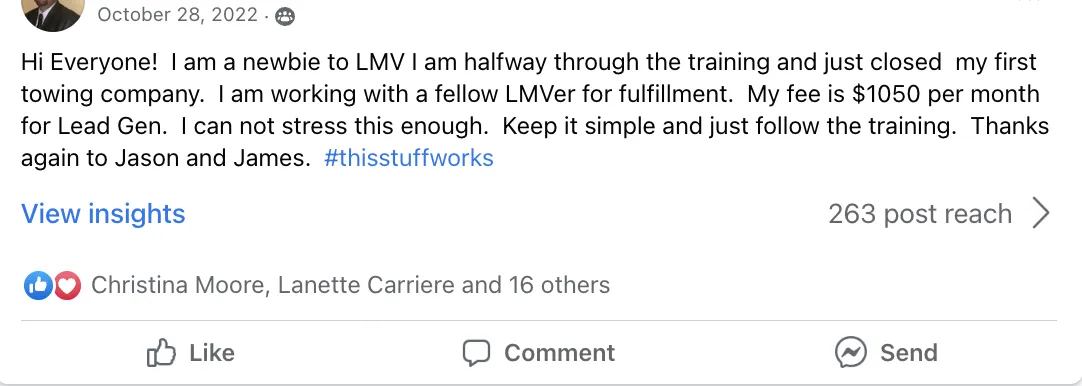Click the Send button label
Viewport: 1082px width, 386px height.
pyautogui.click(x=909, y=353)
